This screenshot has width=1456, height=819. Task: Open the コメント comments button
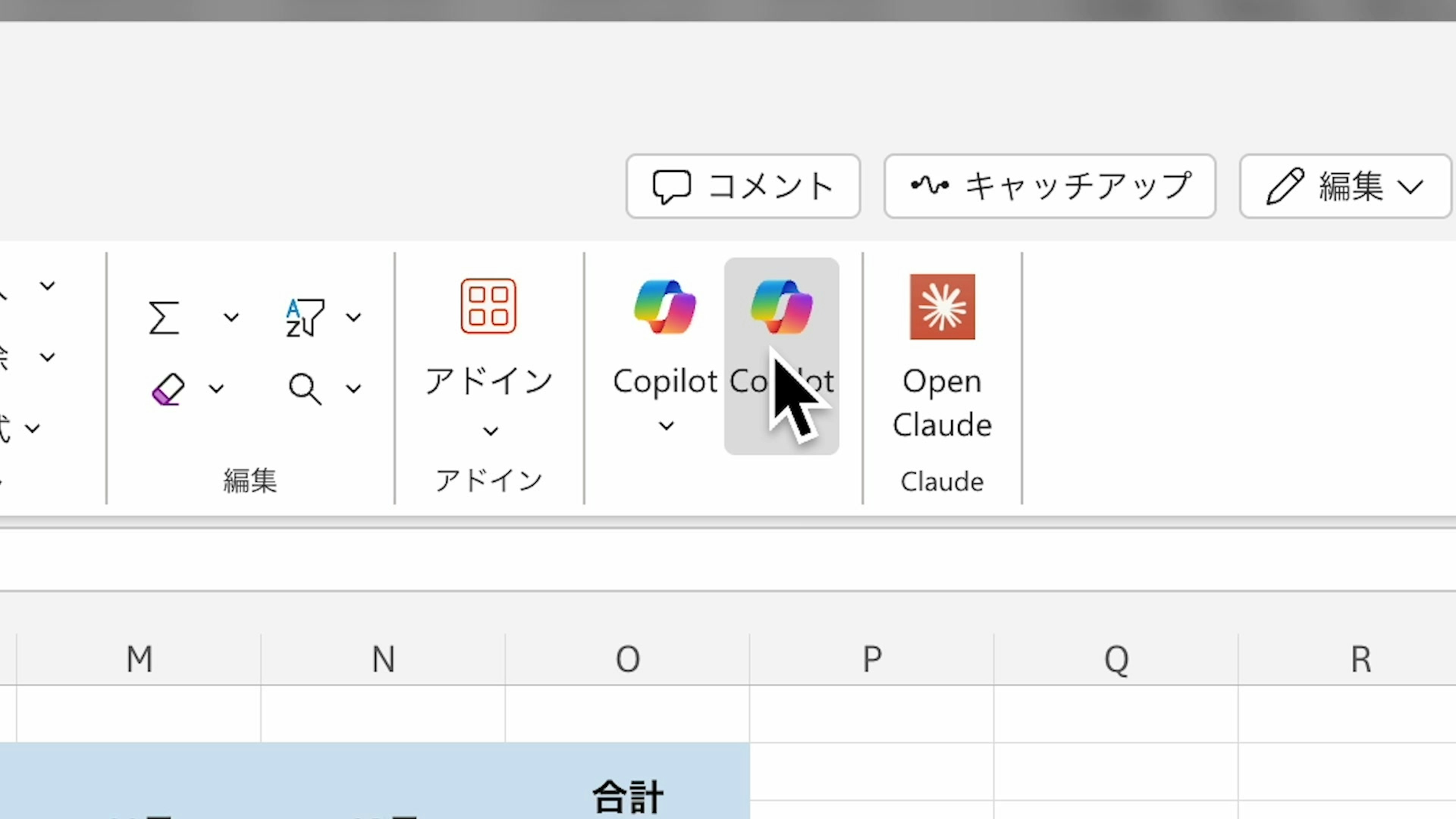point(743,186)
